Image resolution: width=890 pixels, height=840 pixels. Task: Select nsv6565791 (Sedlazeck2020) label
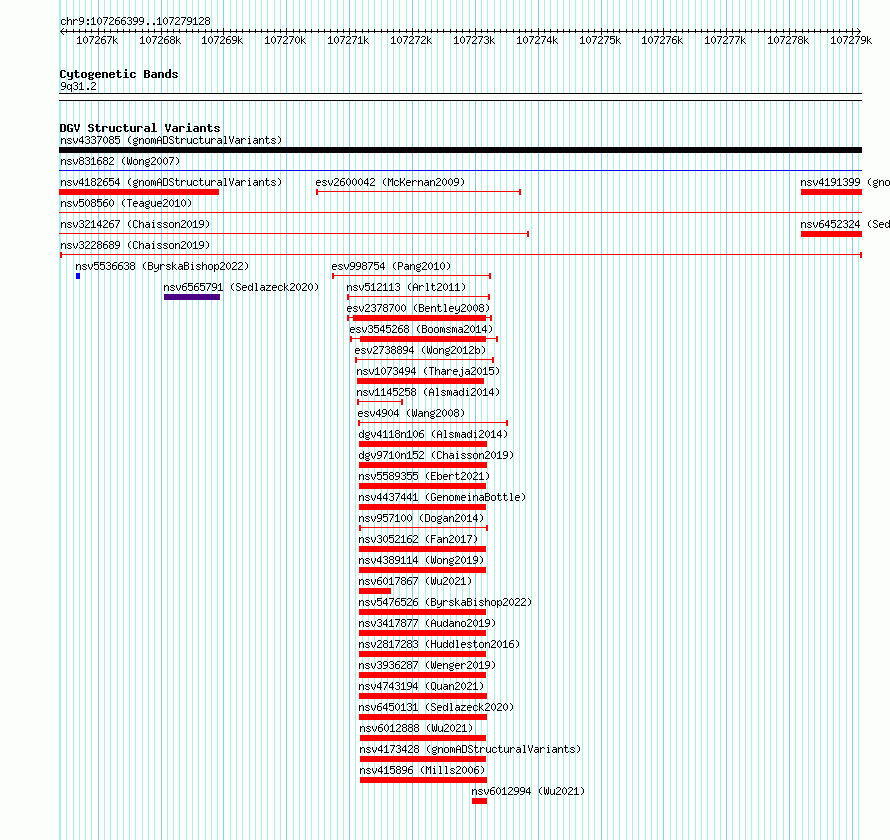pos(241,287)
